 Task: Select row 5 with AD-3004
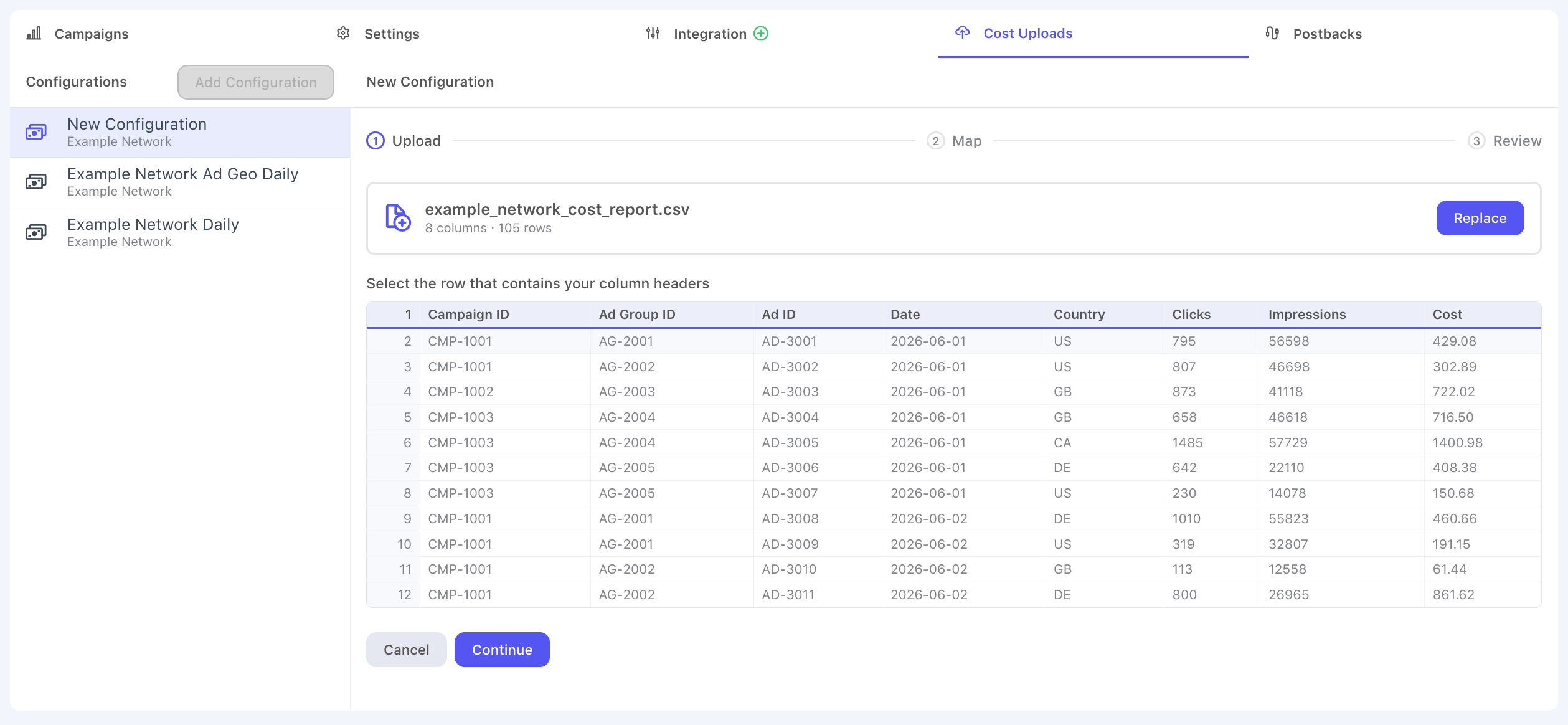pos(953,417)
